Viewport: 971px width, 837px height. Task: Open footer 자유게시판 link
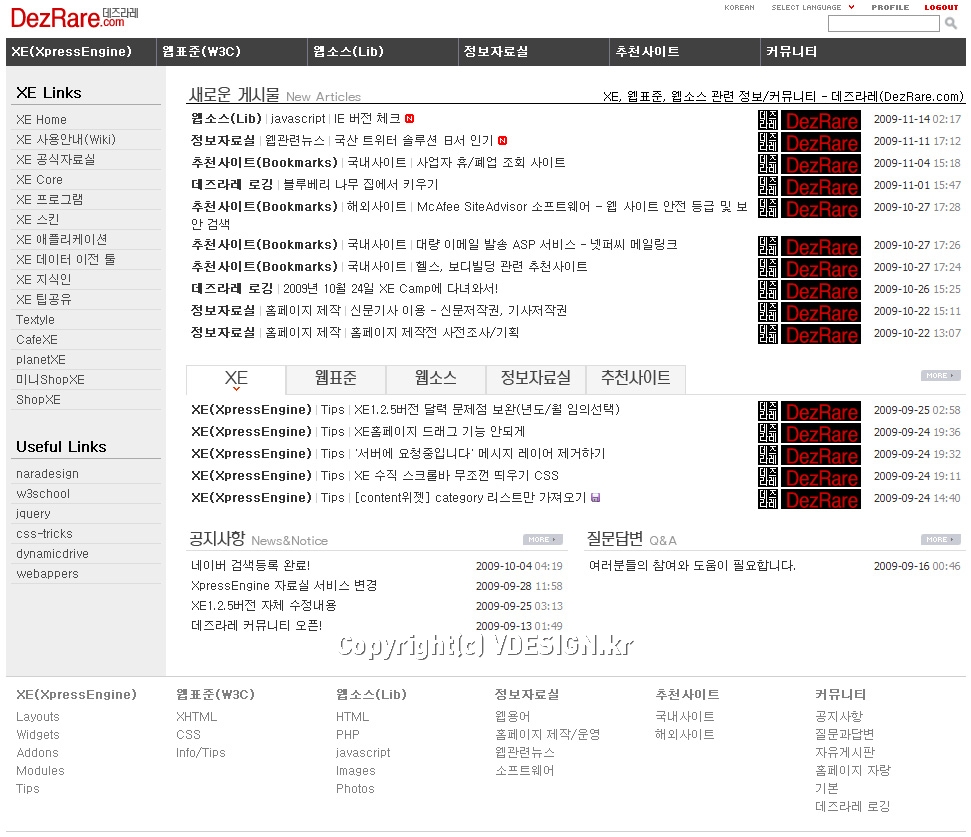(845, 752)
